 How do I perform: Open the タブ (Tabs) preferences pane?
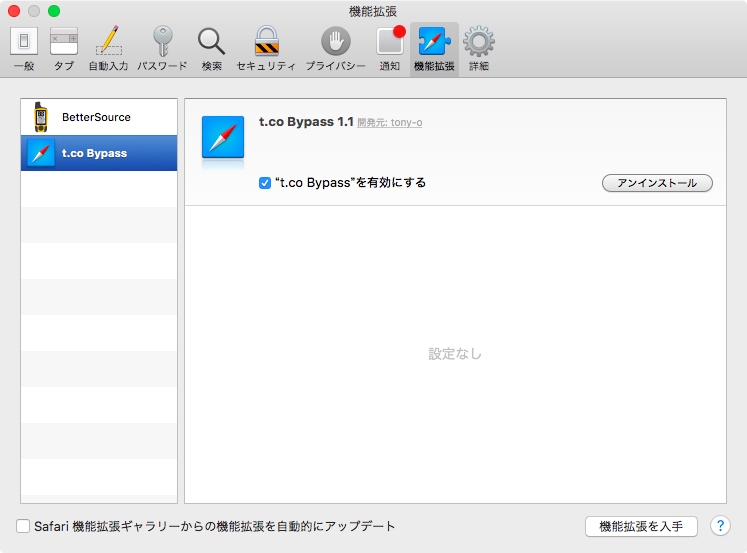pyautogui.click(x=64, y=48)
